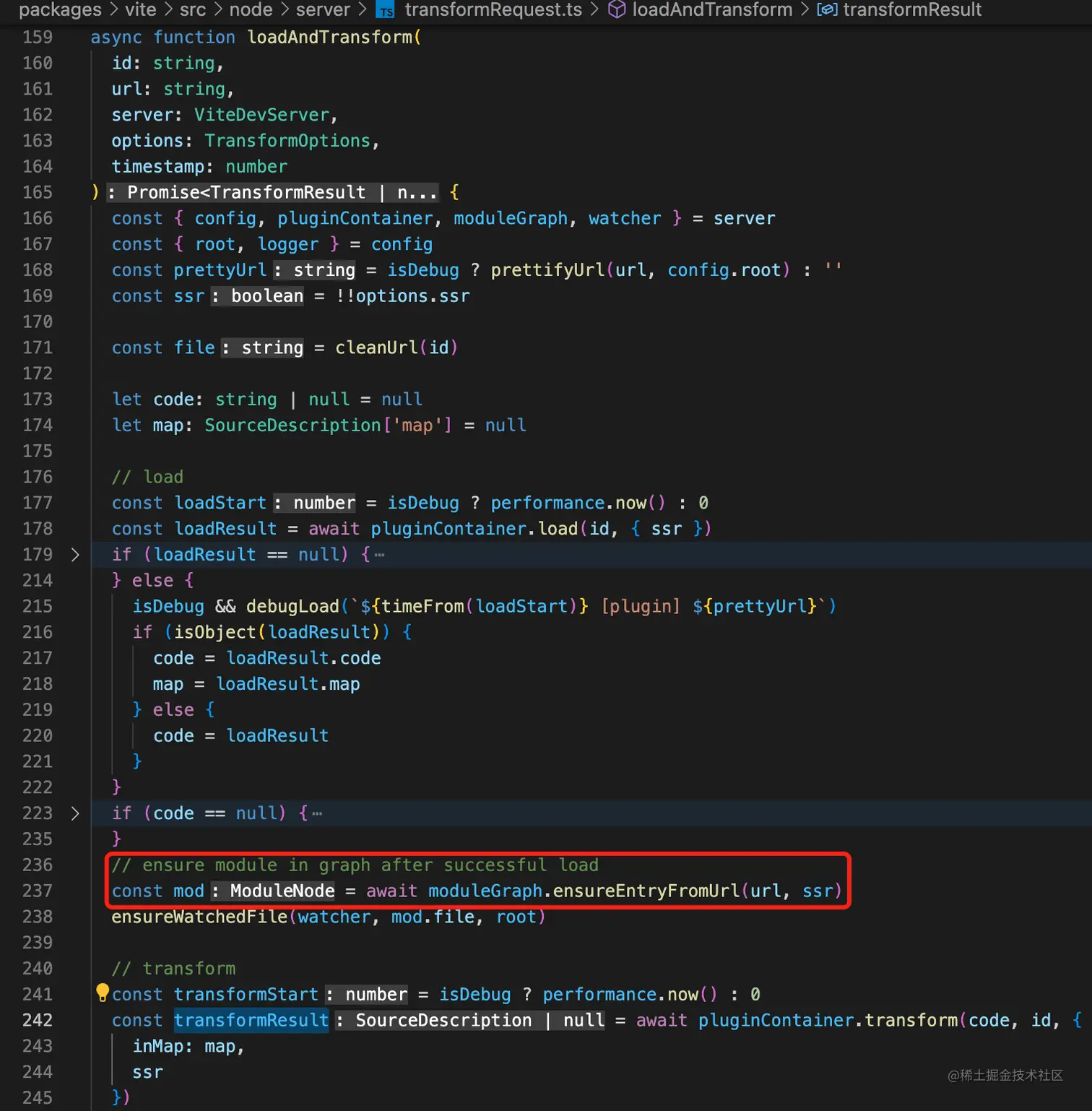Click 'SourceDescription' type on line 174
This screenshot has width=1092, height=1111.
click(292, 425)
